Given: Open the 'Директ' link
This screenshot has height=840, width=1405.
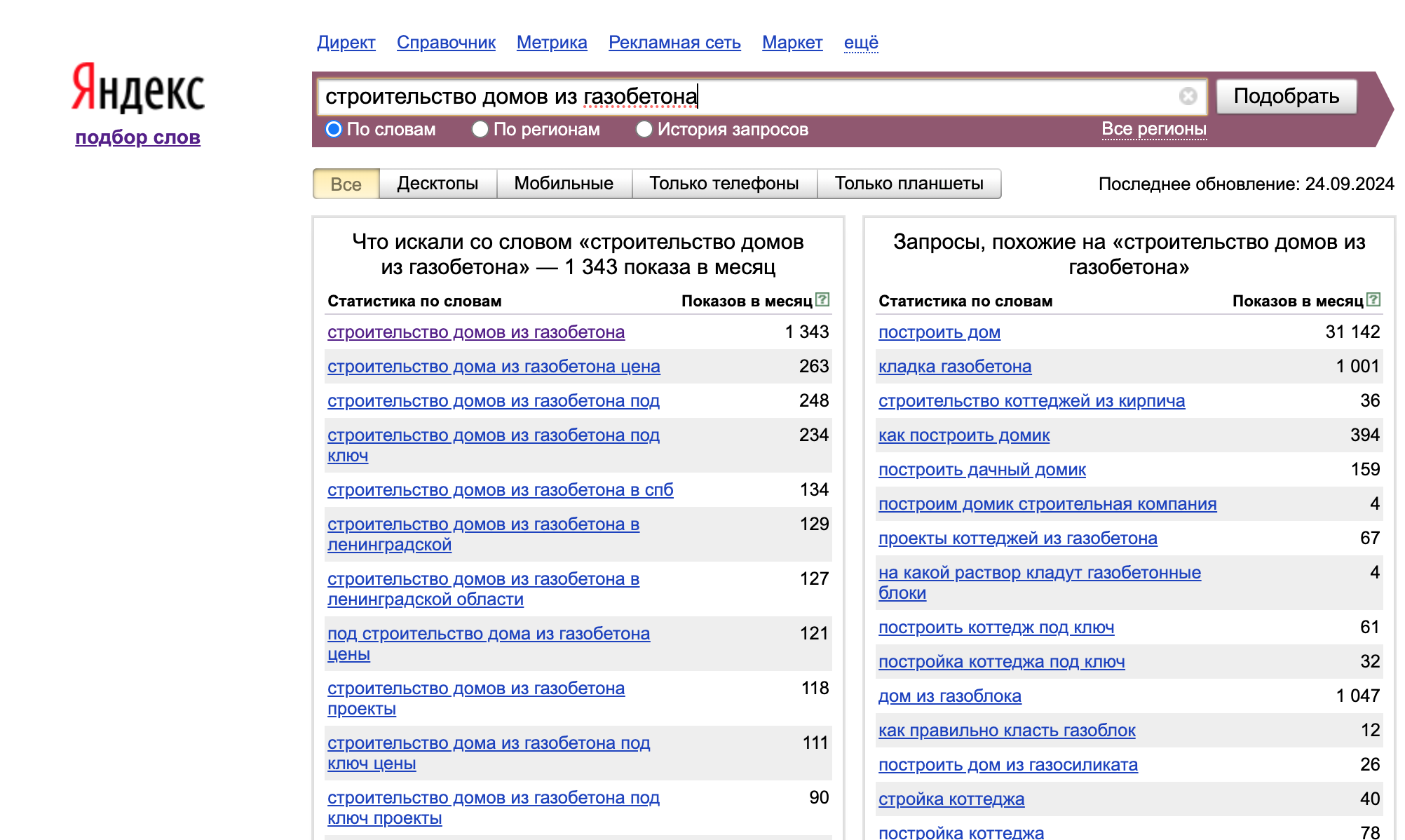Looking at the screenshot, I should [346, 43].
